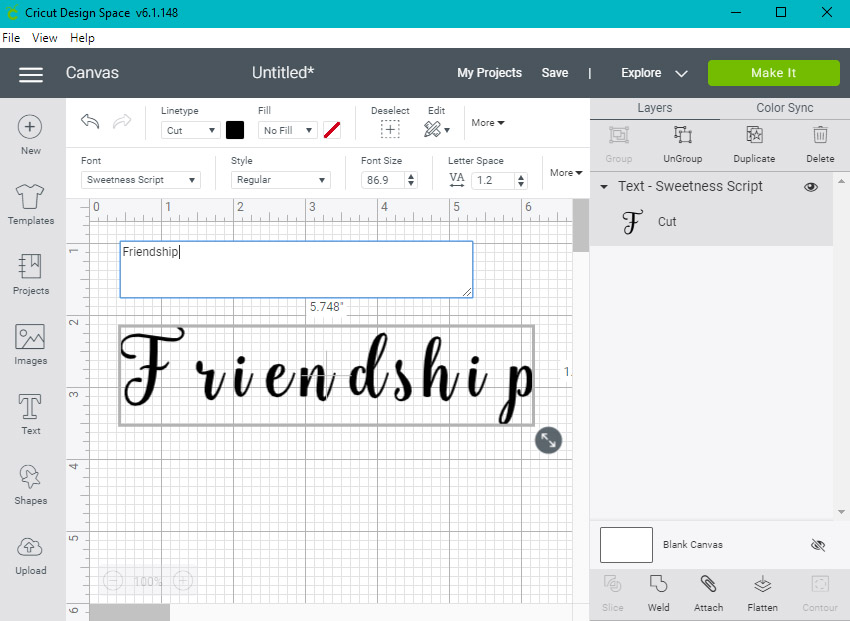Open the More menu in top toolbar
The image size is (850, 621).
487,123
